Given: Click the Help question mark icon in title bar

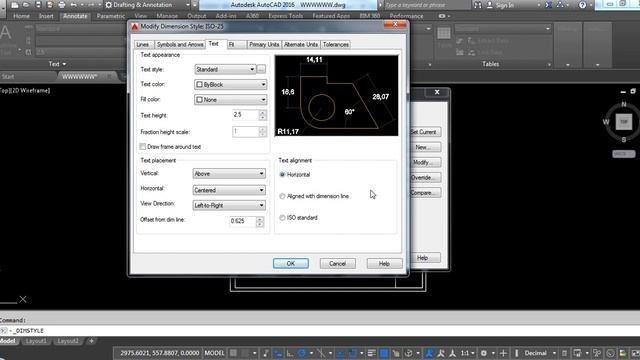Looking at the screenshot, I should click(582, 5).
